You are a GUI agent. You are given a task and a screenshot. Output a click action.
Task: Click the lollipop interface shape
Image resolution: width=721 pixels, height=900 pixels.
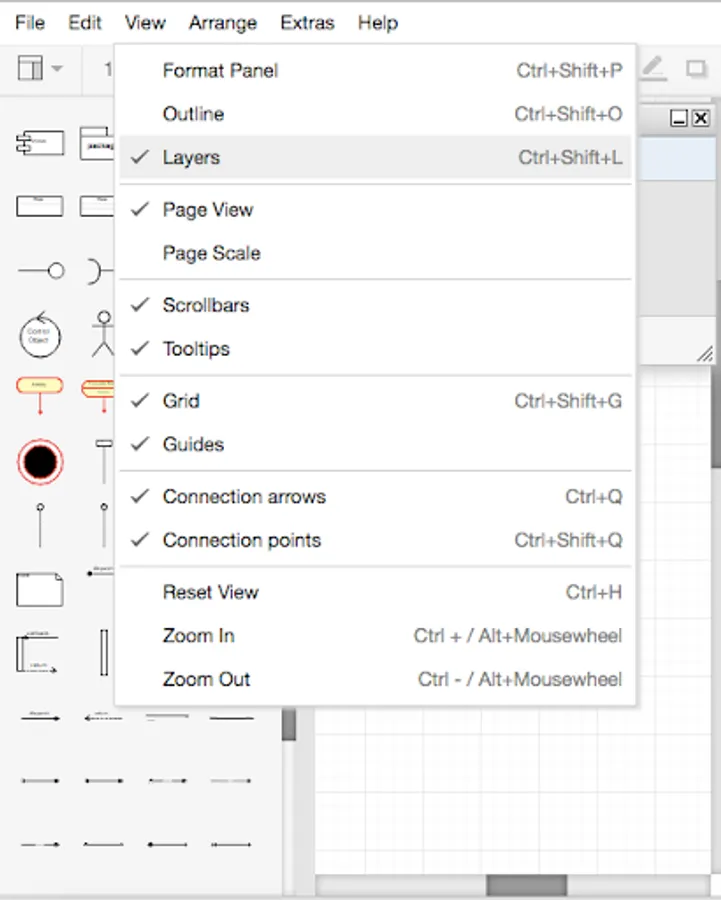click(41, 271)
